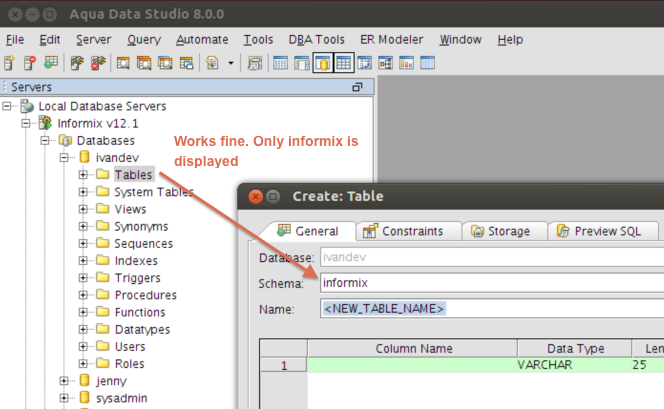The image size is (664, 409).
Task: Click the split pane window toolbar icon
Action: tap(302, 63)
